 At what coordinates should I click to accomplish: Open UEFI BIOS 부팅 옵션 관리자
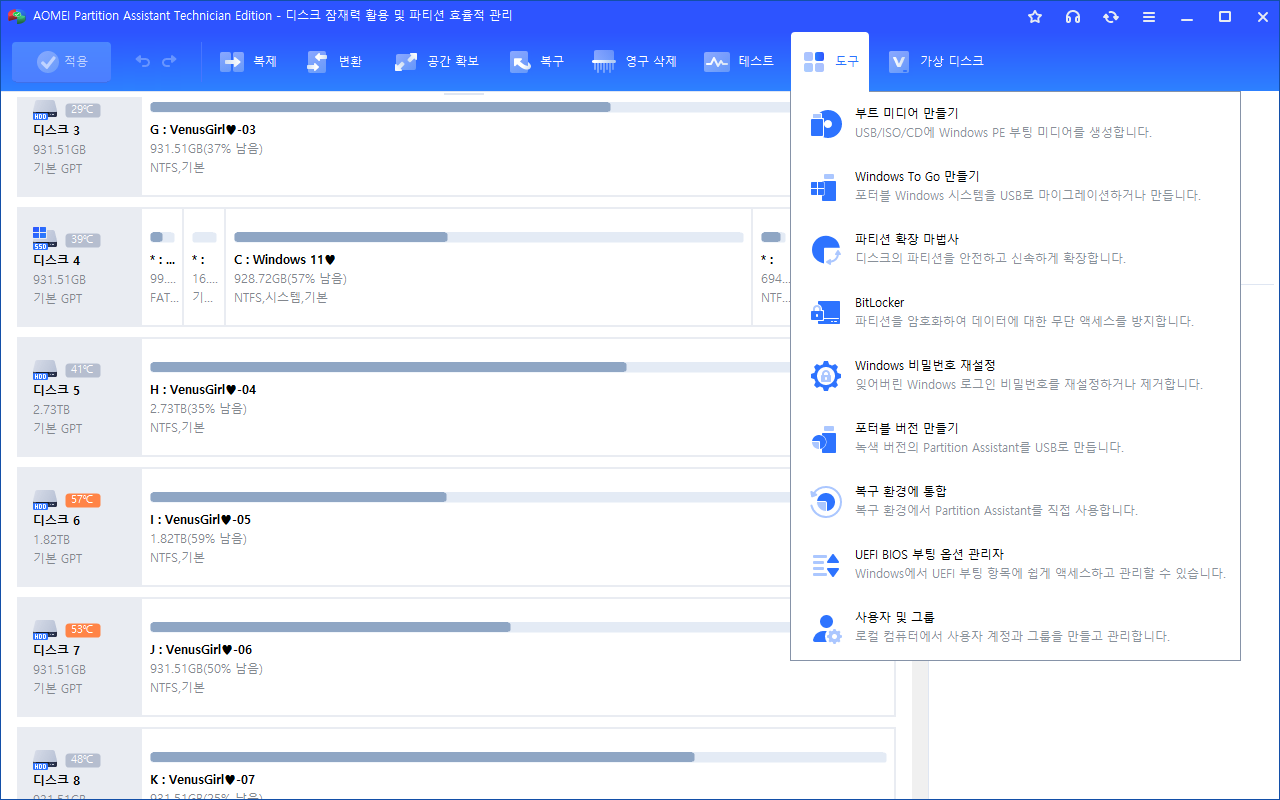[x=1015, y=564]
